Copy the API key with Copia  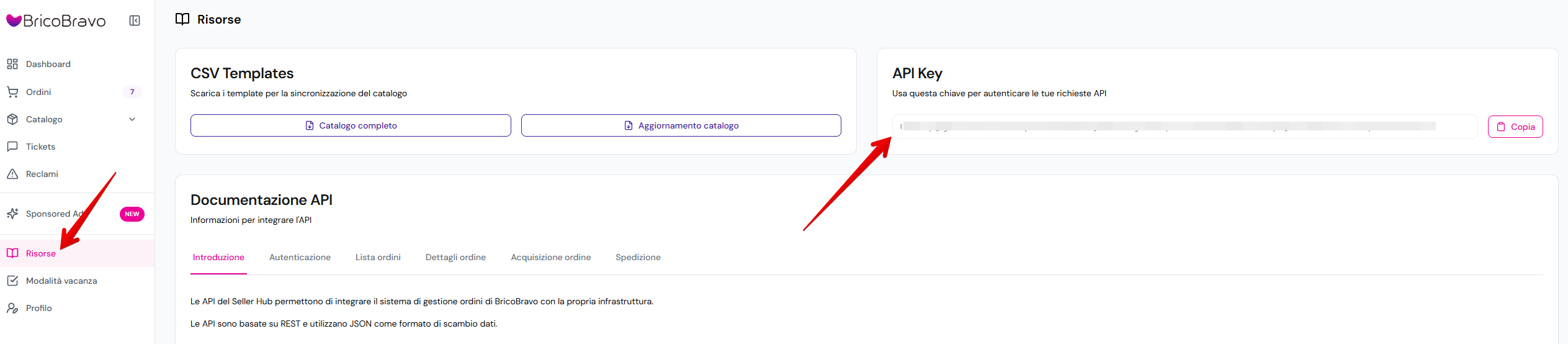point(1515,127)
